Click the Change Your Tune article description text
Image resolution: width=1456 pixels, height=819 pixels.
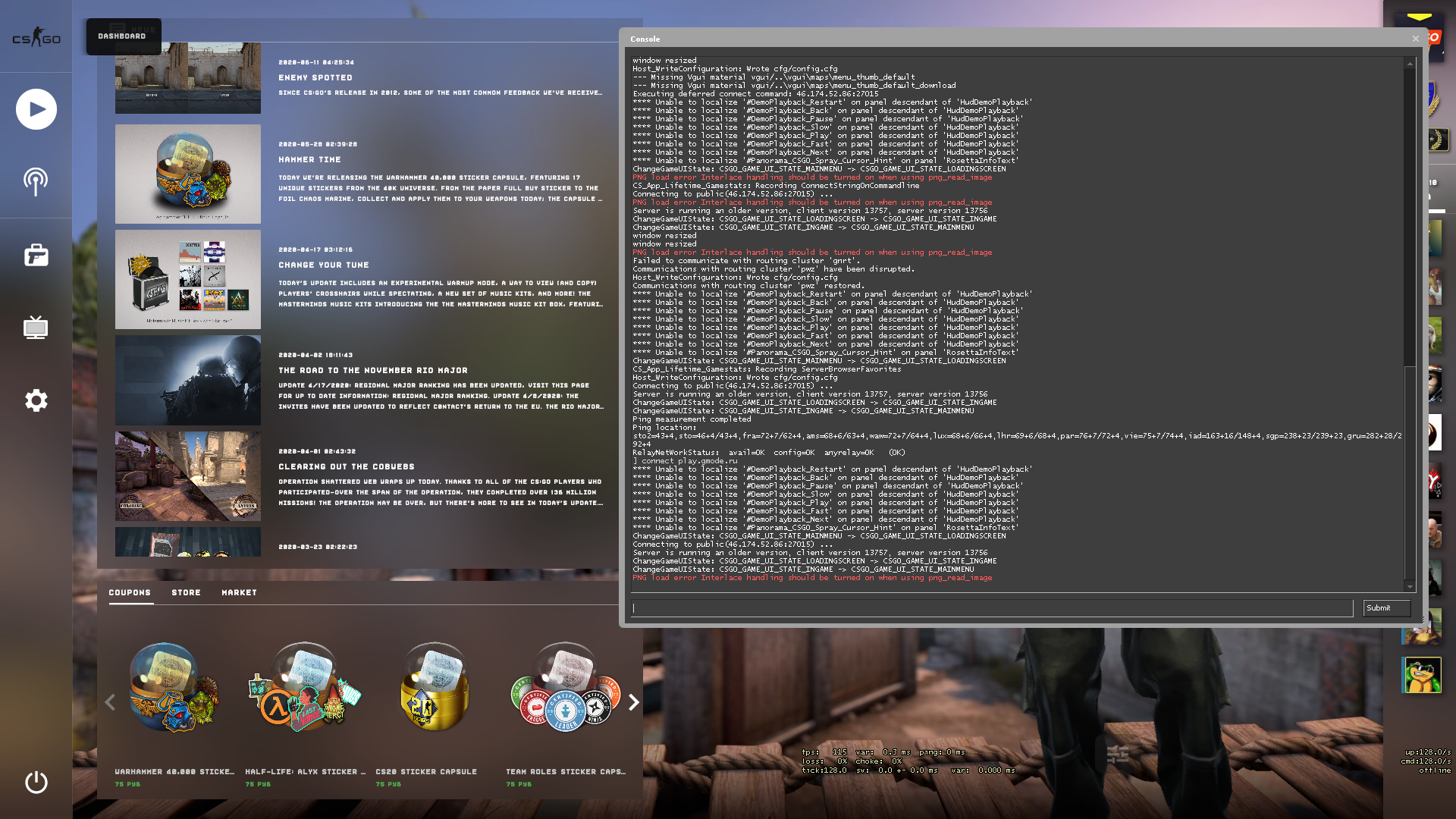441,293
